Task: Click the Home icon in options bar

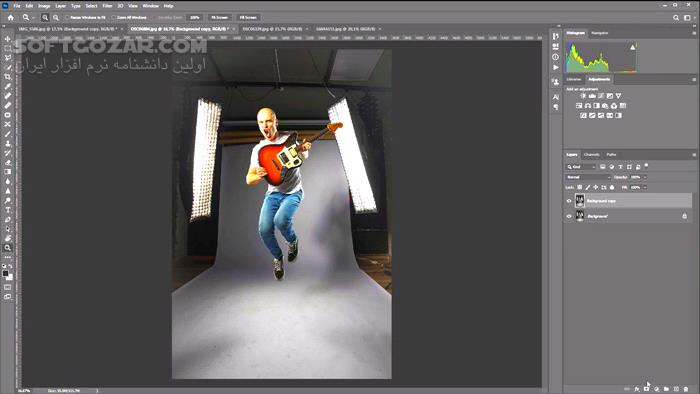Action: coord(11,17)
